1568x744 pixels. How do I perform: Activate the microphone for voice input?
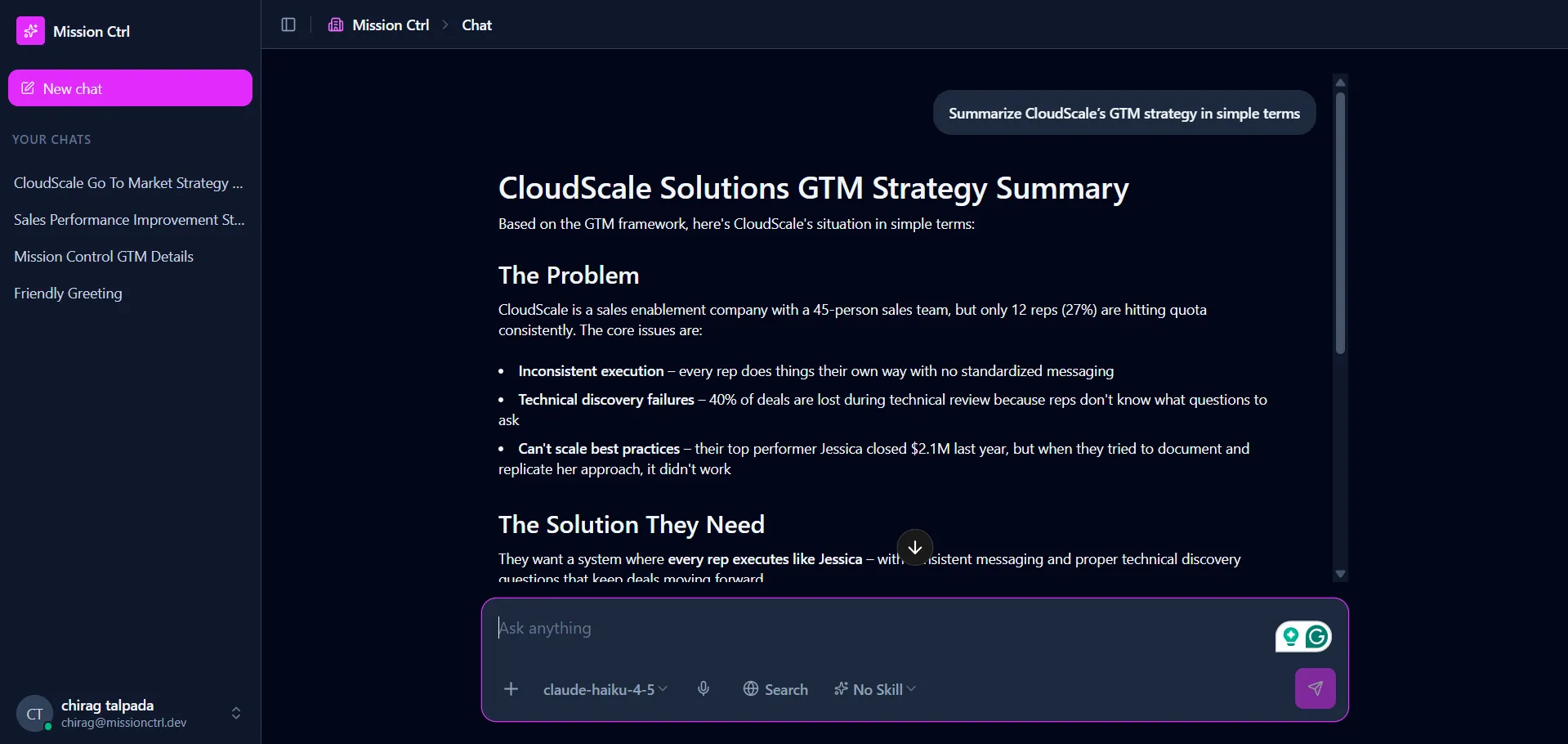click(704, 688)
